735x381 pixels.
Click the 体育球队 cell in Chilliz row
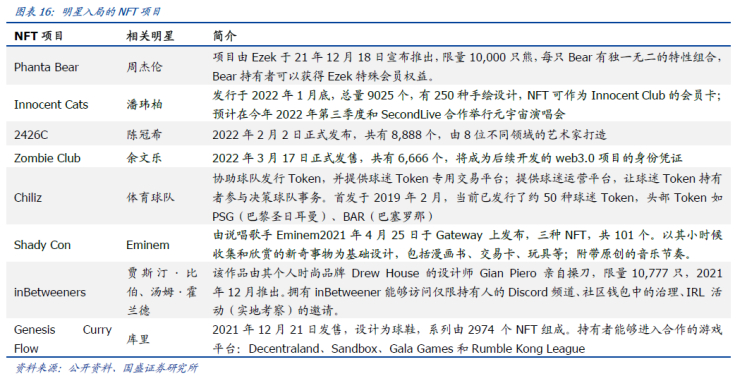click(x=150, y=198)
